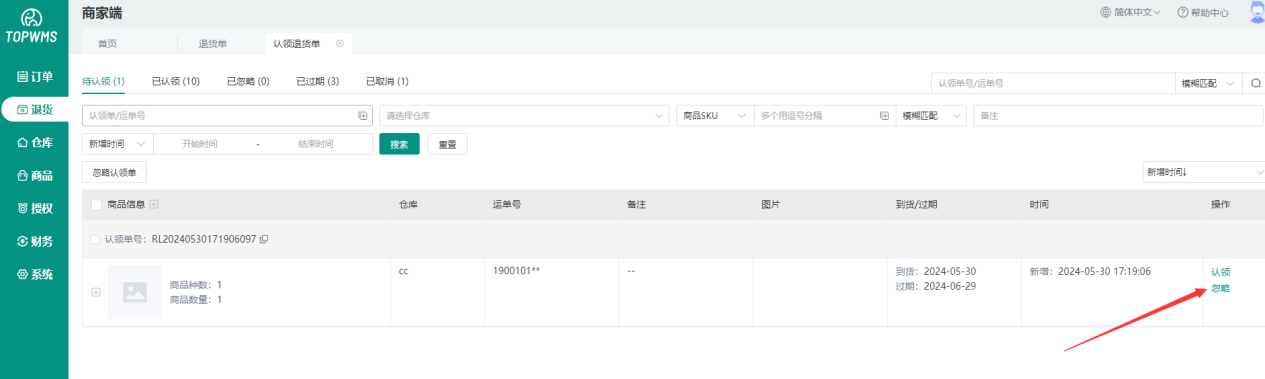This screenshot has width=1265, height=379.
Task: Open the filter-row 模糊匹配 dropdown
Action: (x=932, y=116)
